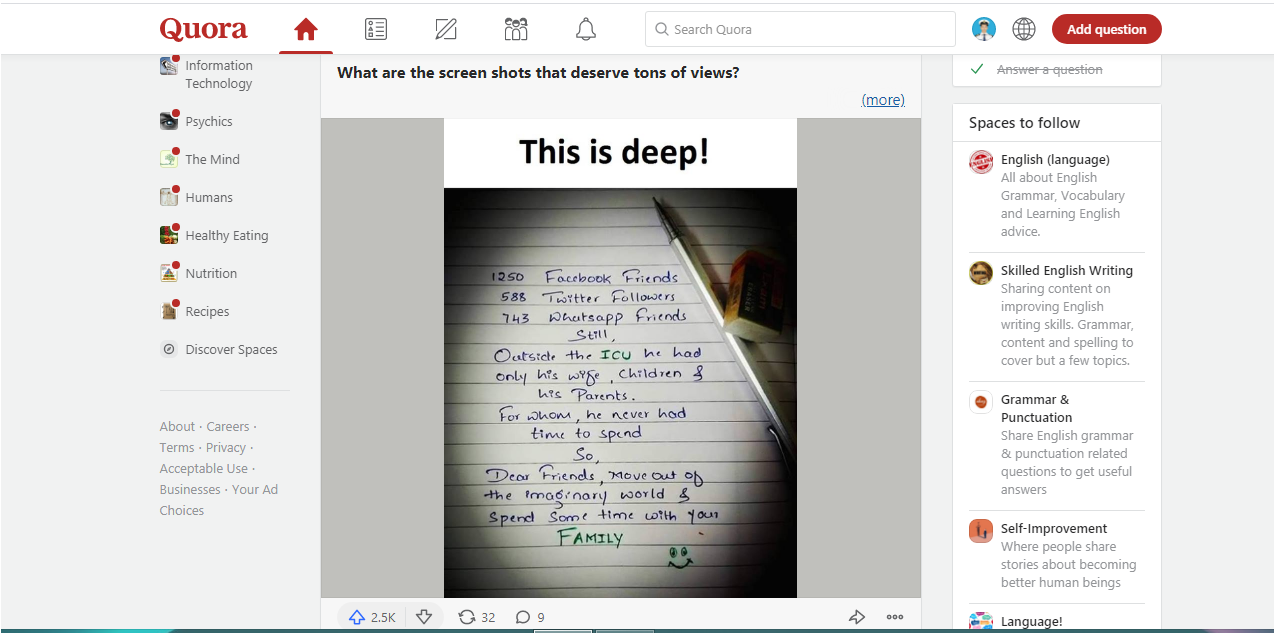Screen dimensions: 1275x634
Task: Open the Notifications bell icon
Action: coord(586,29)
